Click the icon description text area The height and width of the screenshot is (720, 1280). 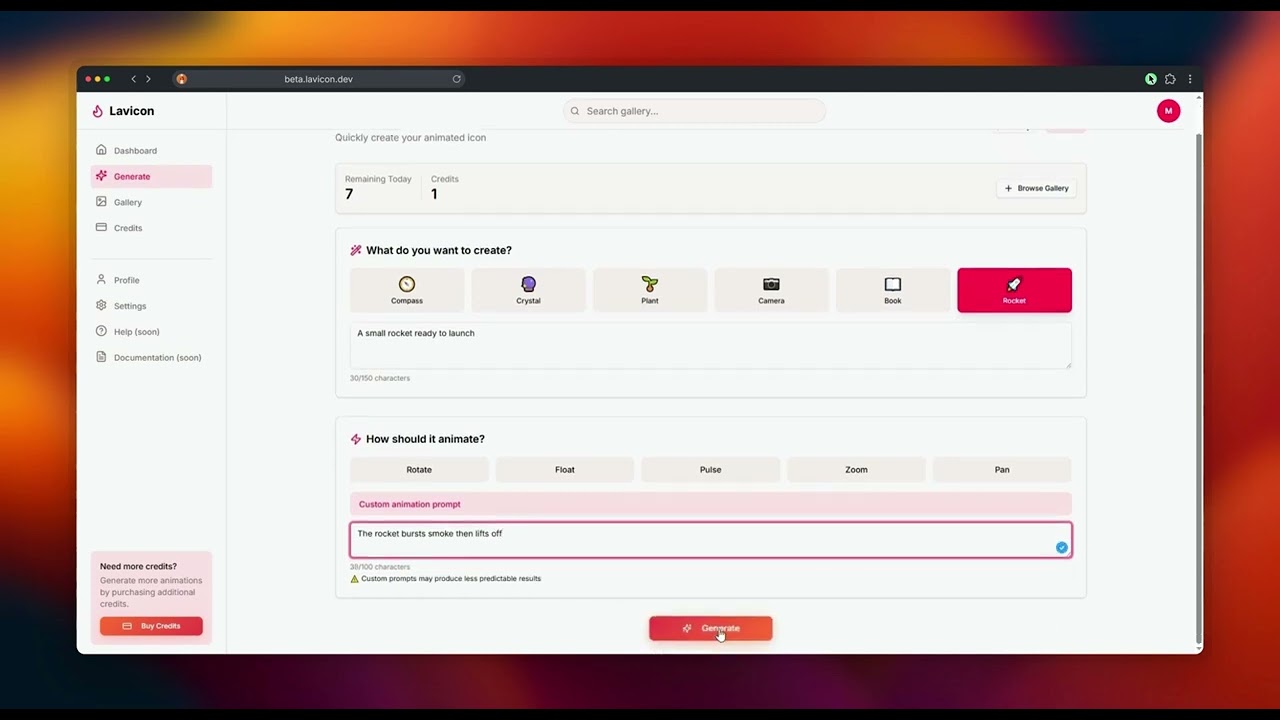point(711,346)
